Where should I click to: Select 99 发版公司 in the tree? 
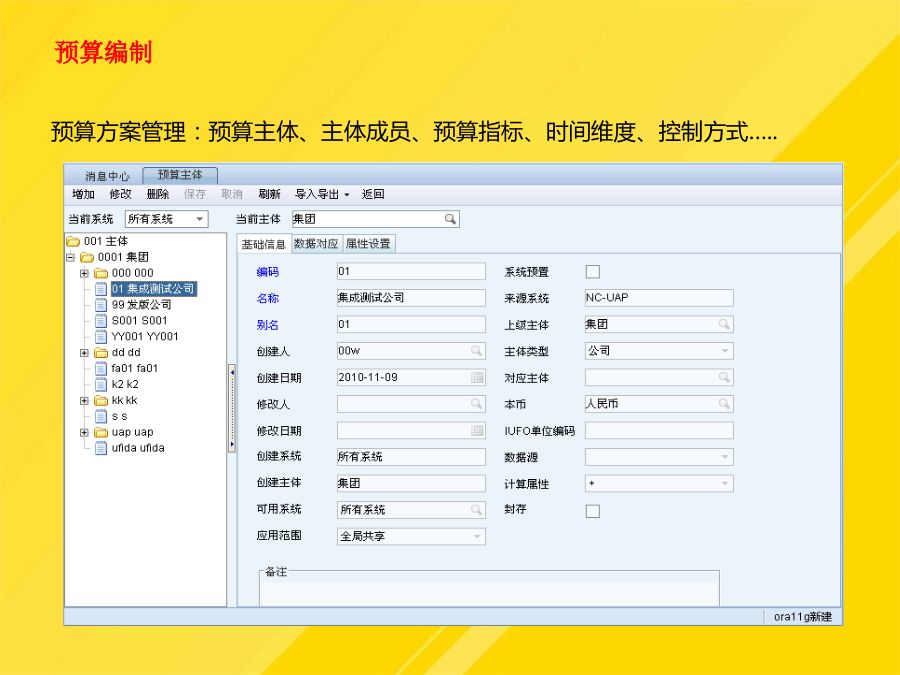tap(141, 305)
